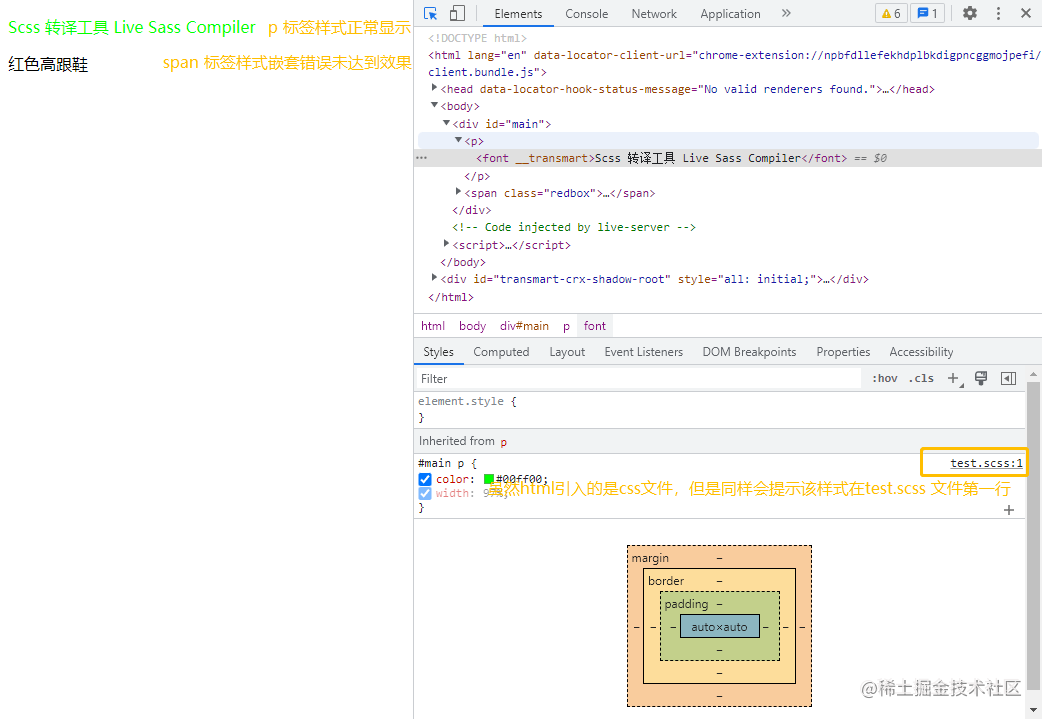This screenshot has height=719, width=1042.
Task: Open the #00ff00 green color swatch
Action: pyautogui.click(x=488, y=479)
